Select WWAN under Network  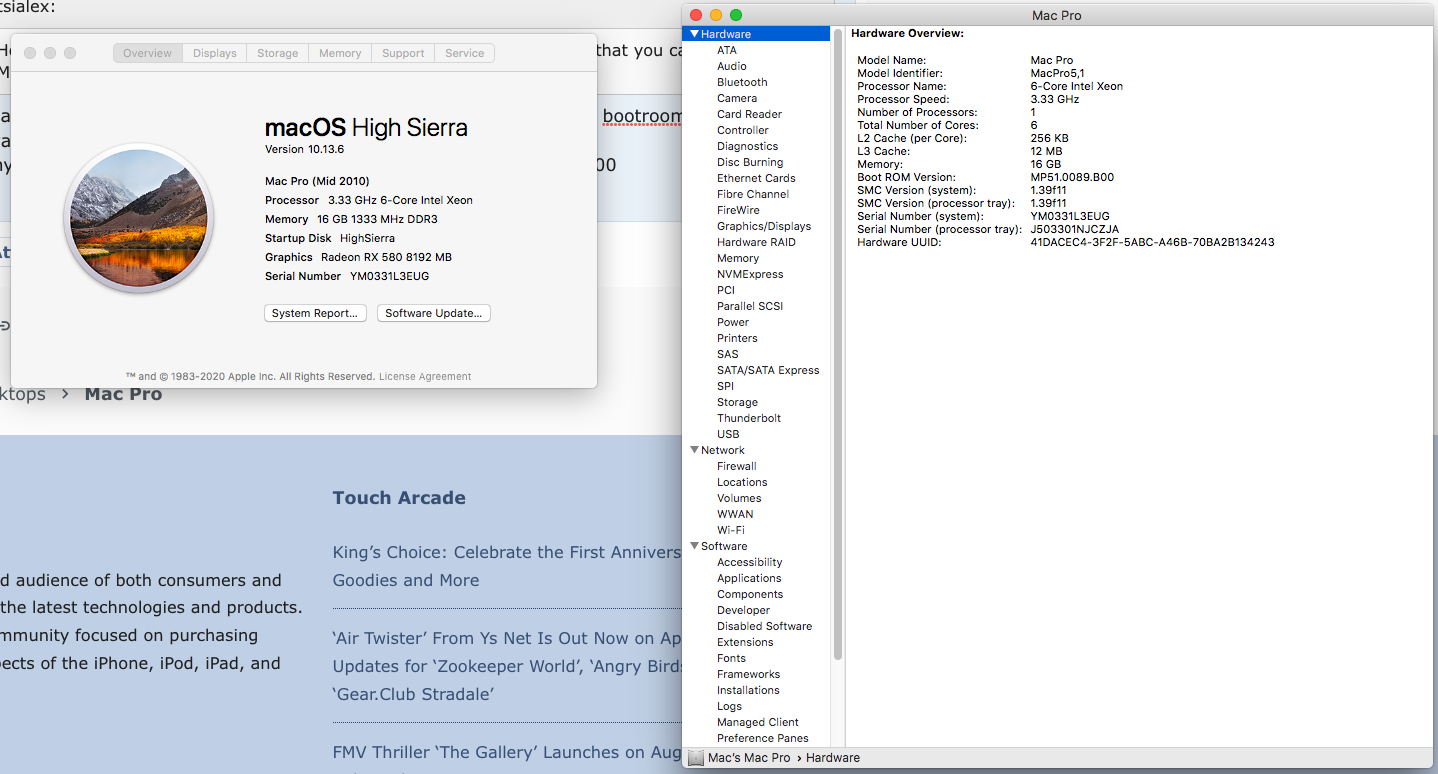(x=735, y=514)
